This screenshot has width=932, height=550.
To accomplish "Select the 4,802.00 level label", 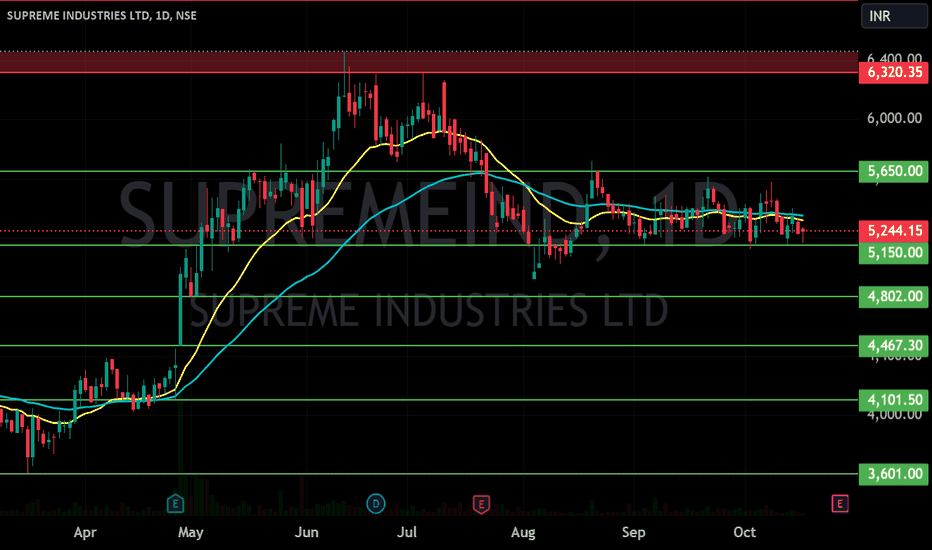I will (x=893, y=296).
